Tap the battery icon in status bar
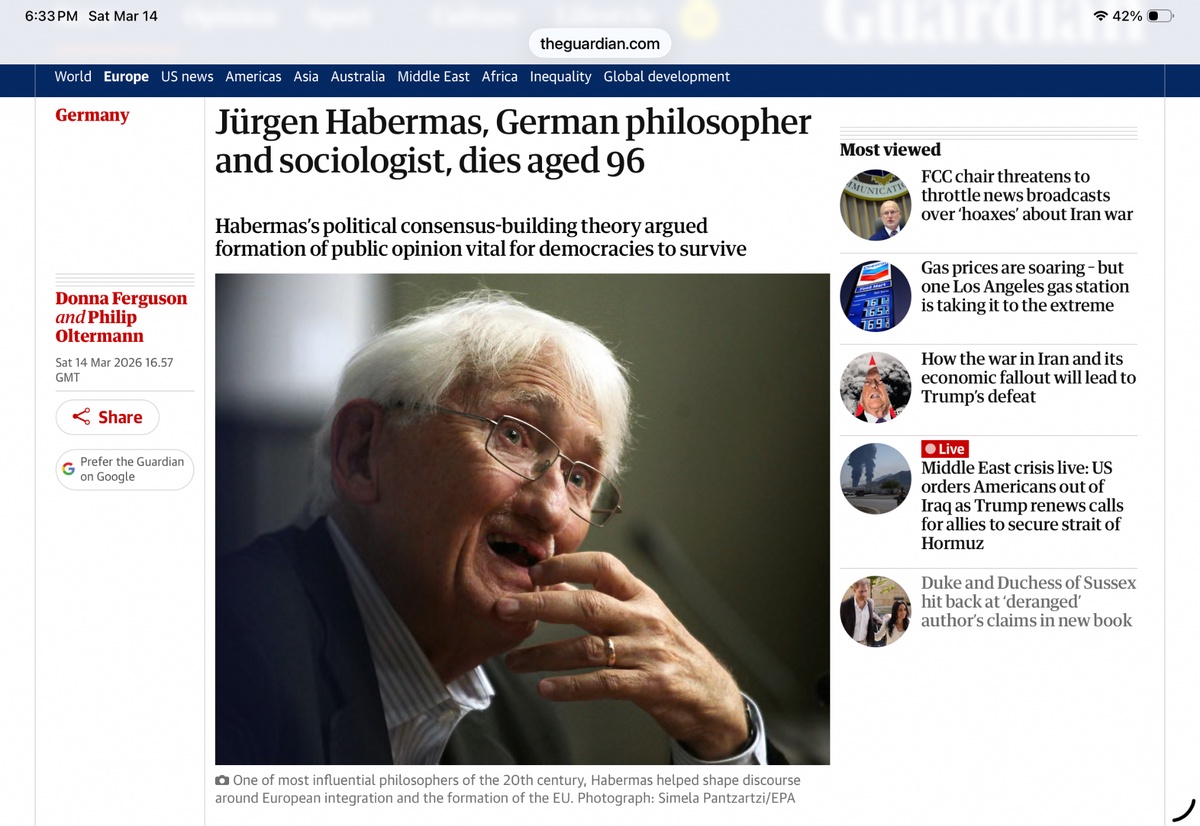The image size is (1200, 826). (1160, 16)
